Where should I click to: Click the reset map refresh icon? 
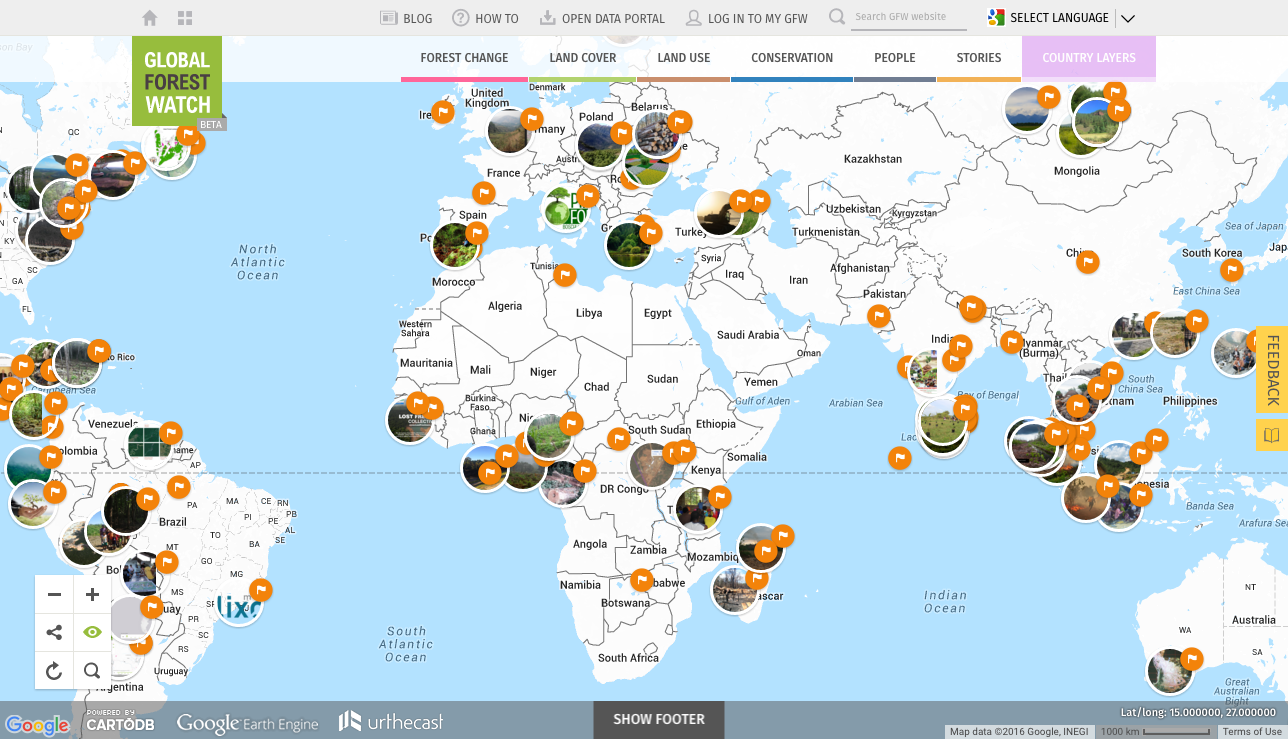pos(54,671)
